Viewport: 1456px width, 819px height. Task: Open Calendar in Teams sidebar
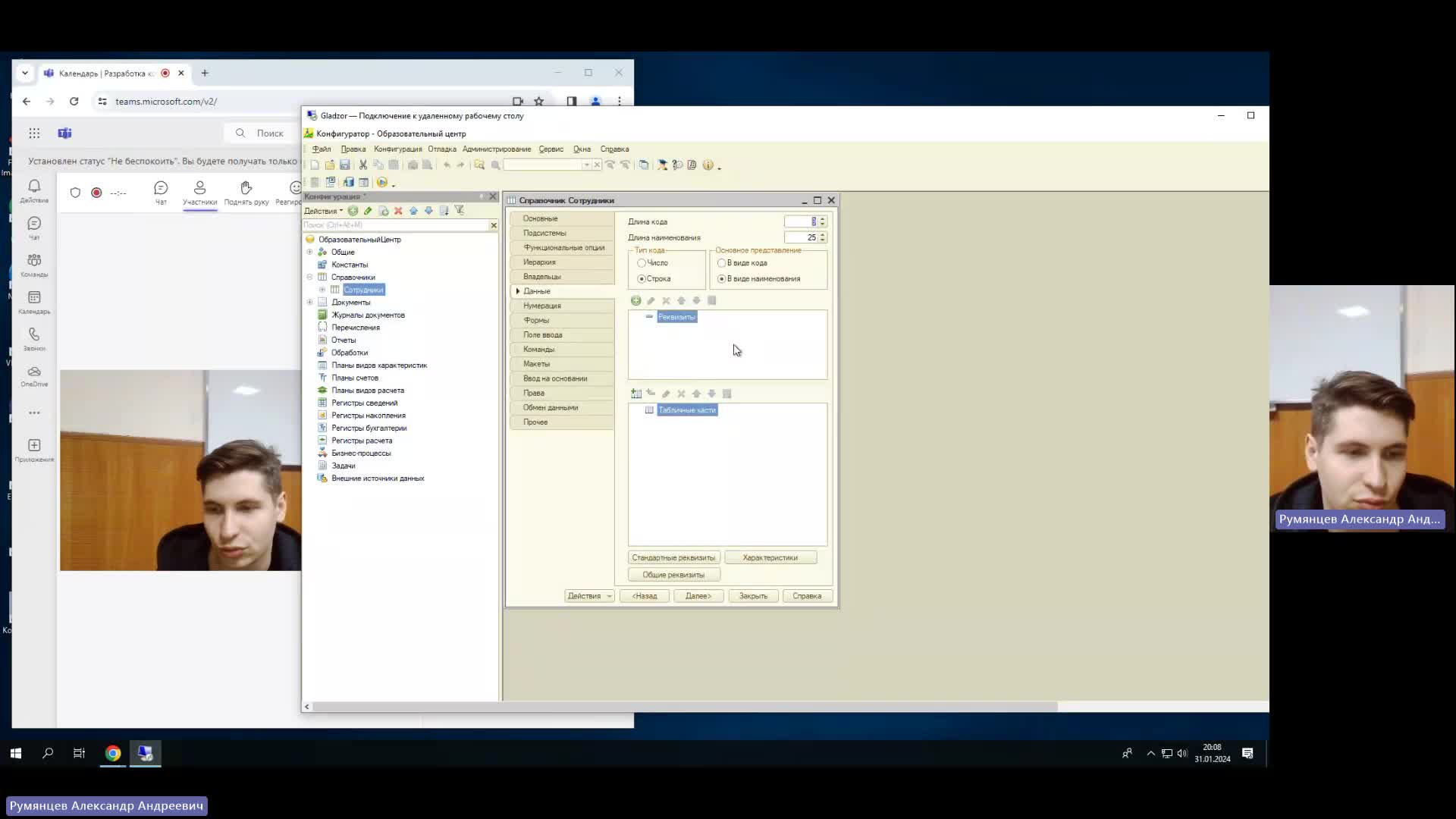point(34,302)
